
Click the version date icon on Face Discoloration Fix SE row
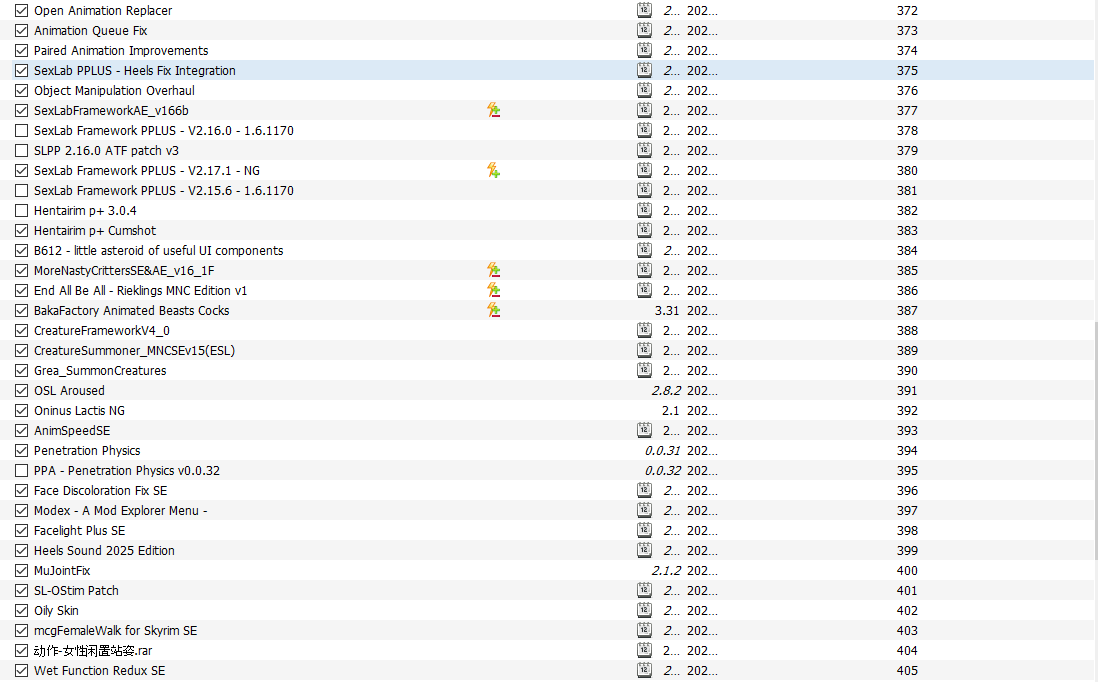644,490
